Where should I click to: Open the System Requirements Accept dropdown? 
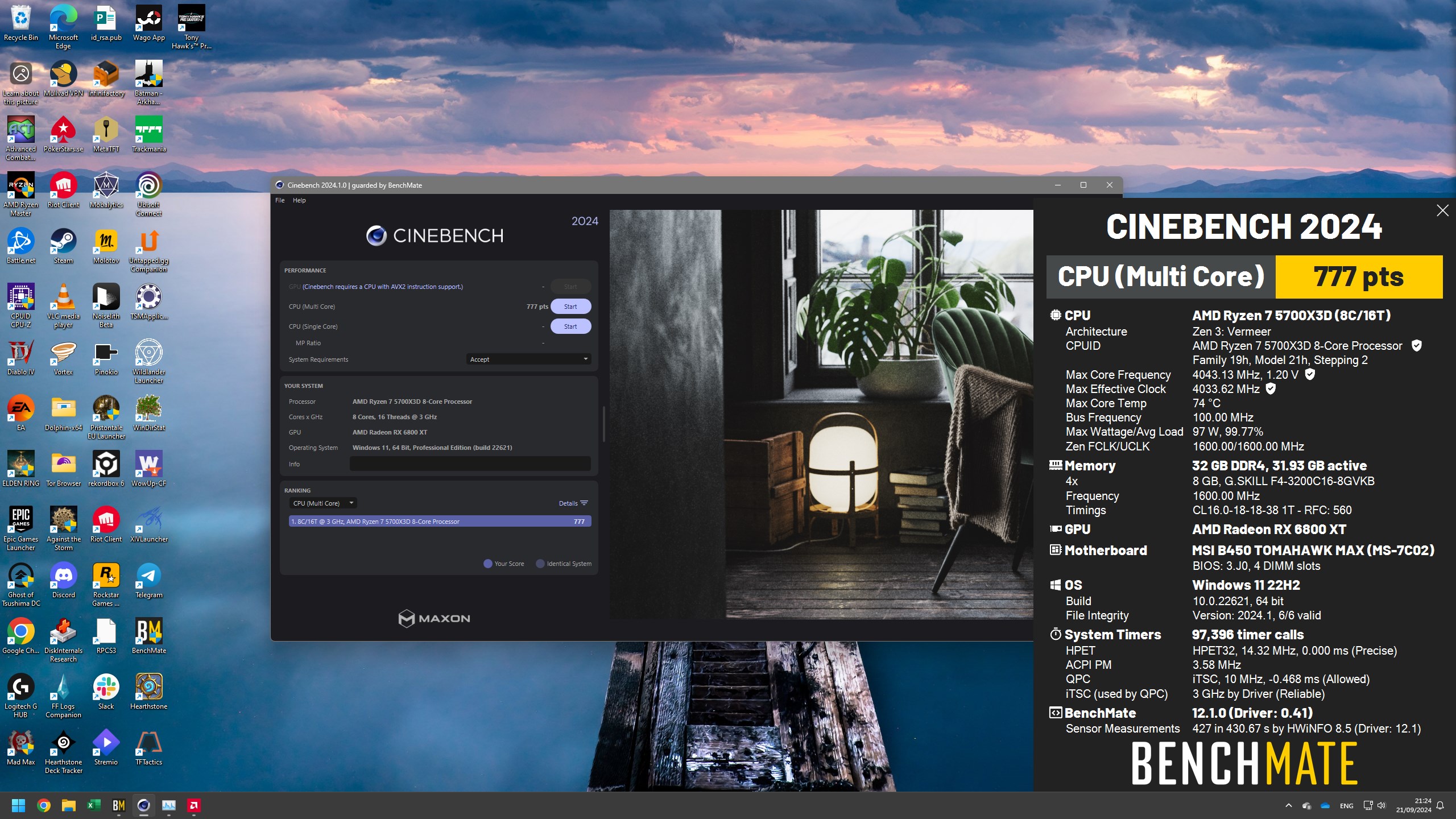(x=528, y=359)
